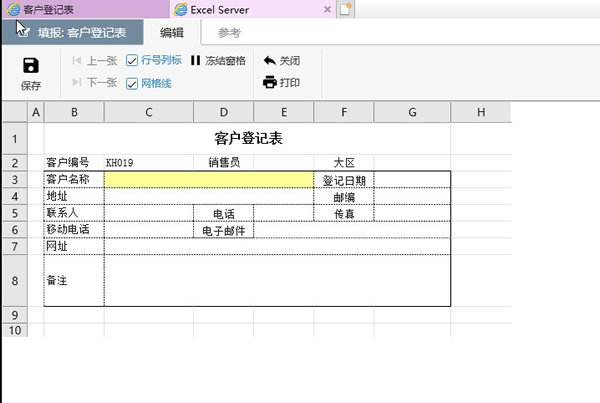Open a new browser tab

pos(346,10)
